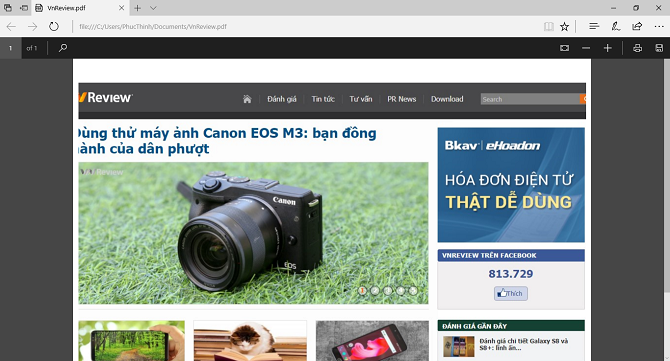
Task: Open PR News menu item
Action: pyautogui.click(x=402, y=99)
